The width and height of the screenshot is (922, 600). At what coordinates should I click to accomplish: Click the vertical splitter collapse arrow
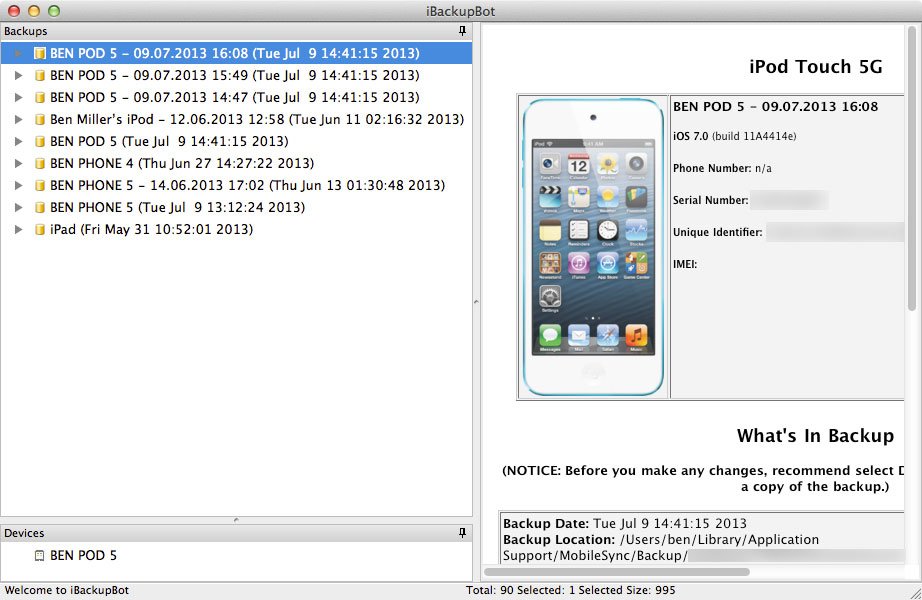click(476, 302)
